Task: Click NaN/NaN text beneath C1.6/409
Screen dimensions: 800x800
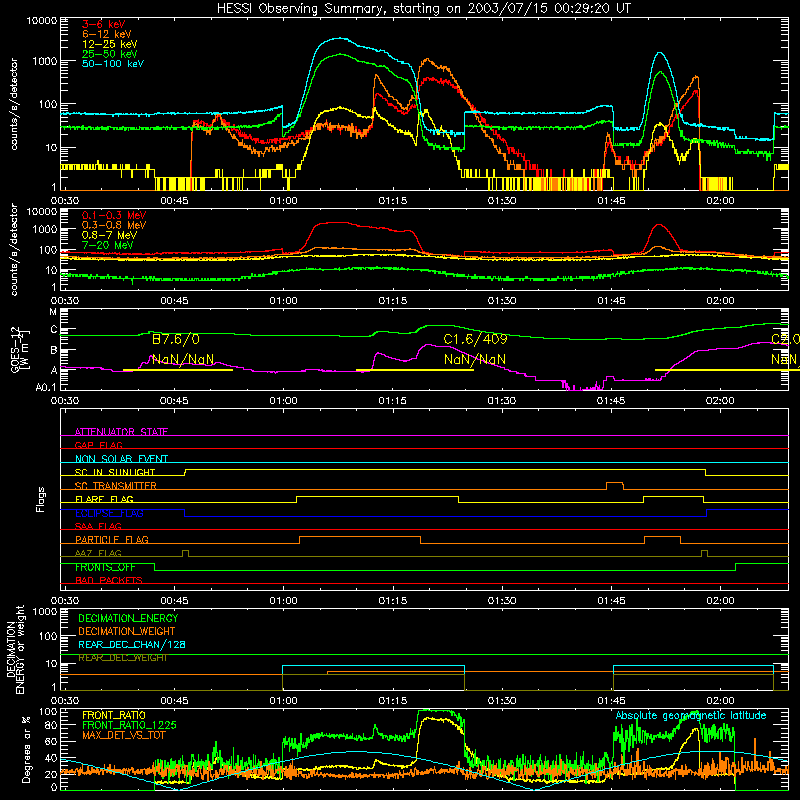Action: click(475, 359)
